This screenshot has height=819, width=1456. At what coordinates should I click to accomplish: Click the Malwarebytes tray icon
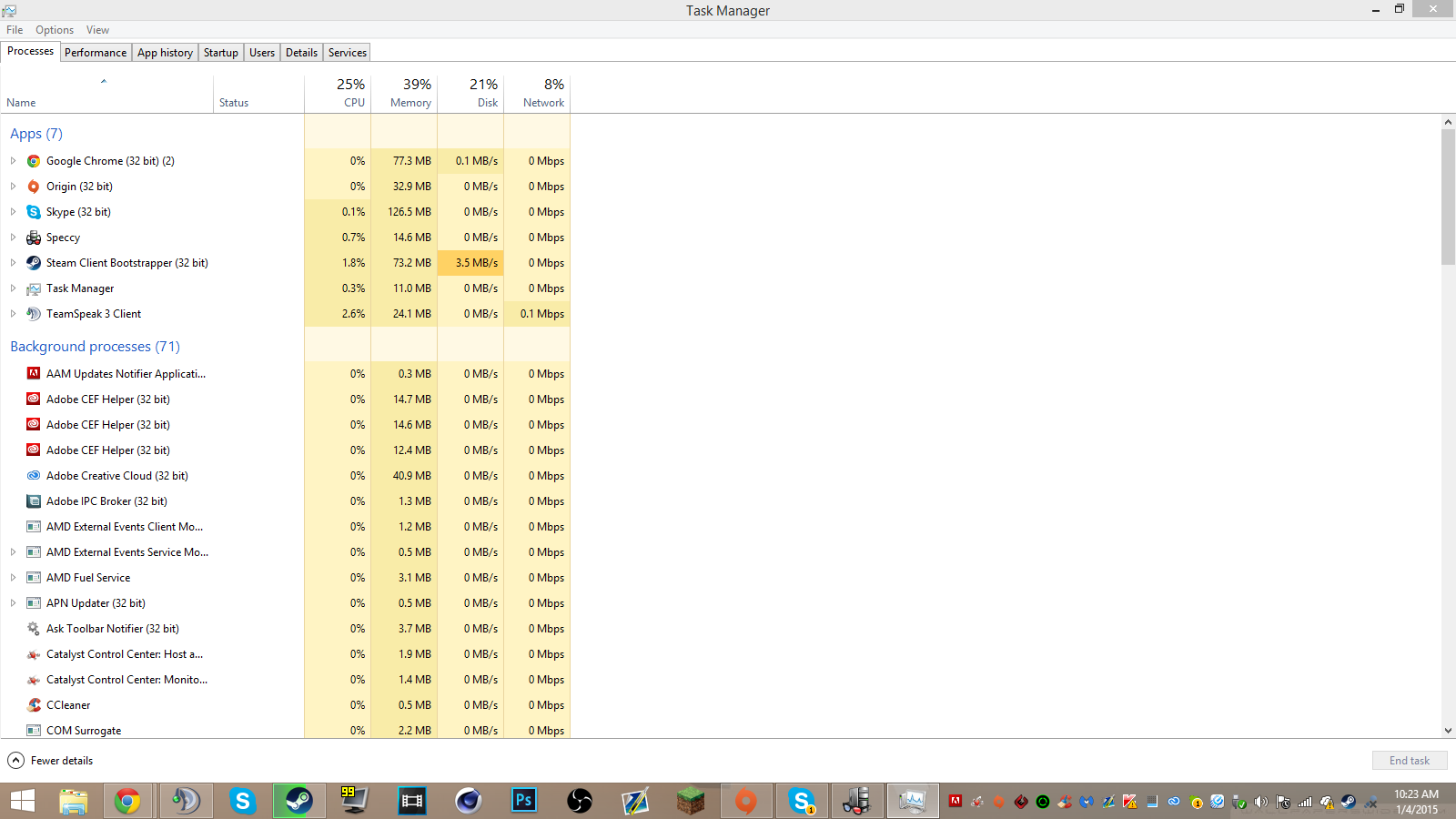click(x=1087, y=802)
